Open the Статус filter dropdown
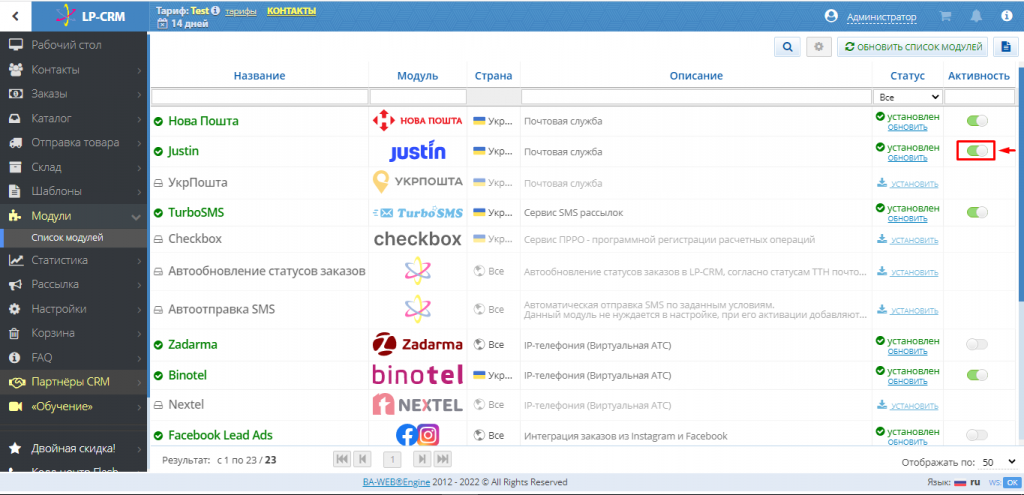 pyautogui.click(x=908, y=97)
